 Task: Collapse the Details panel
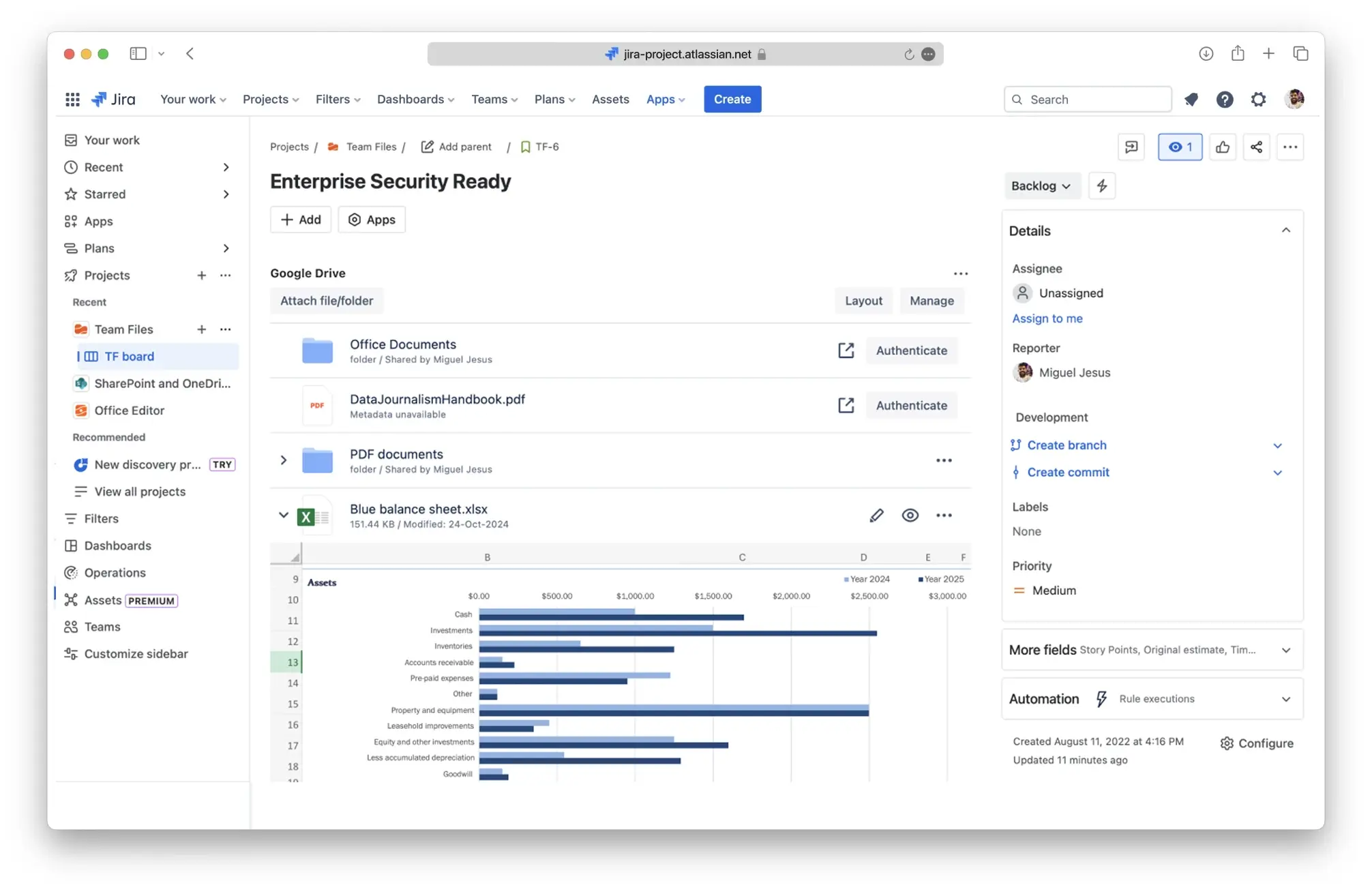coord(1285,231)
